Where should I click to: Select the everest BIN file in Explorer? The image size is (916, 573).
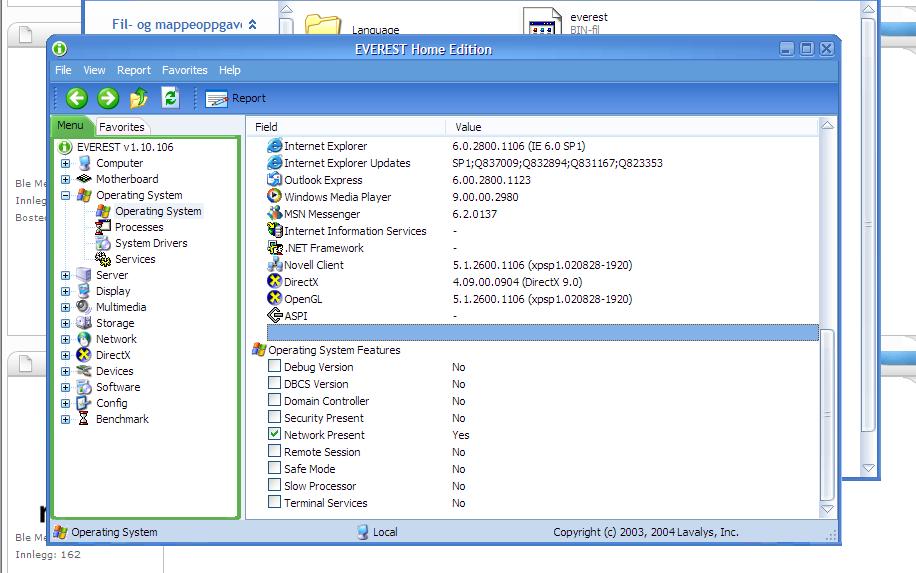point(565,22)
